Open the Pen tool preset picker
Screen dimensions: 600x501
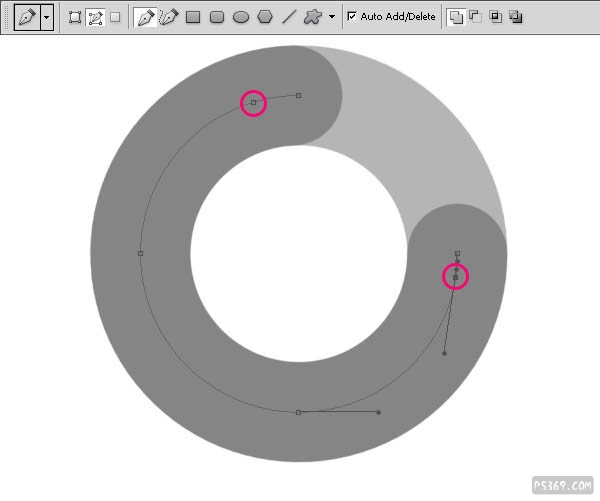[x=26, y=17]
